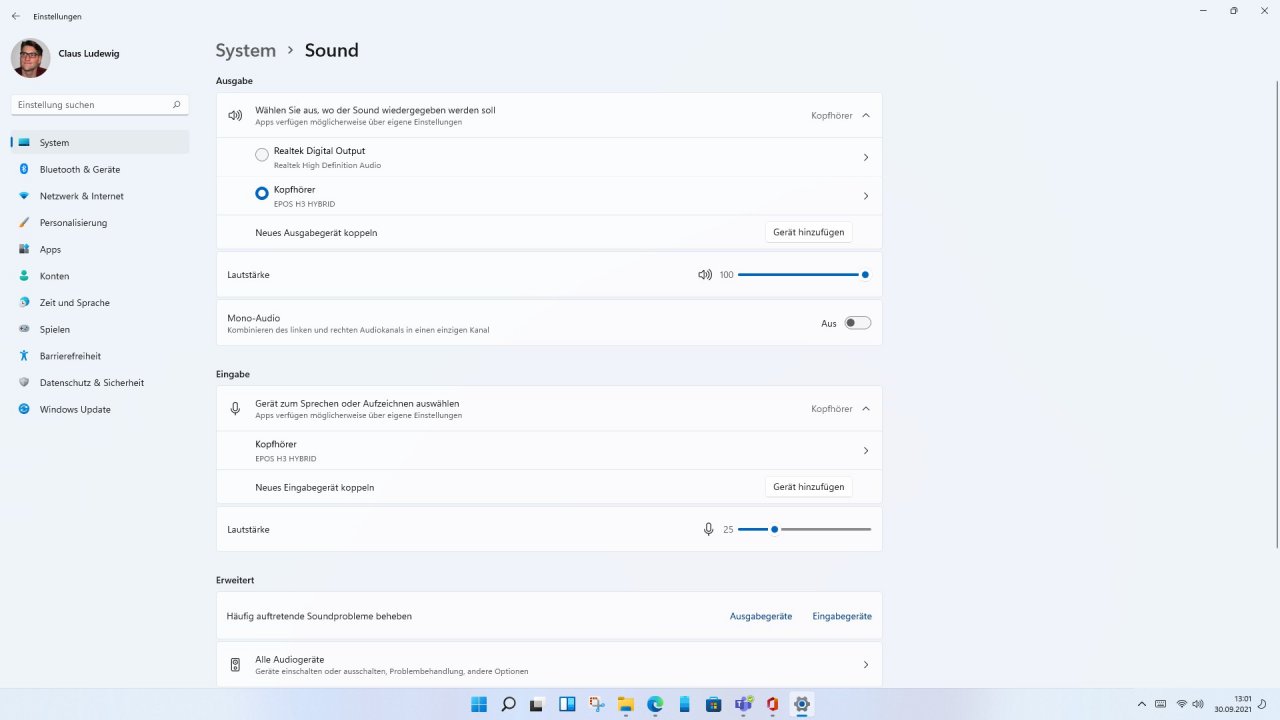This screenshot has height=720, width=1280.
Task: Launch Microsoft Edge from the taskbar
Action: 655,704
